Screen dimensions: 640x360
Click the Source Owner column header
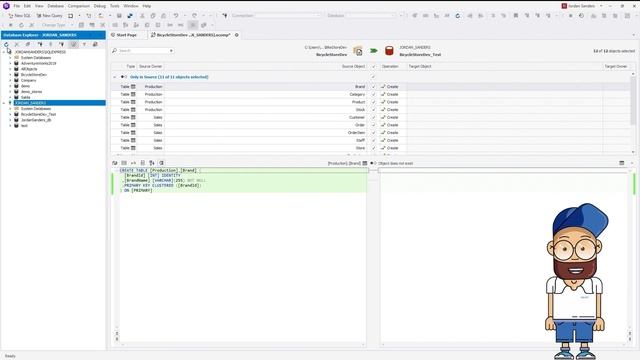point(151,66)
